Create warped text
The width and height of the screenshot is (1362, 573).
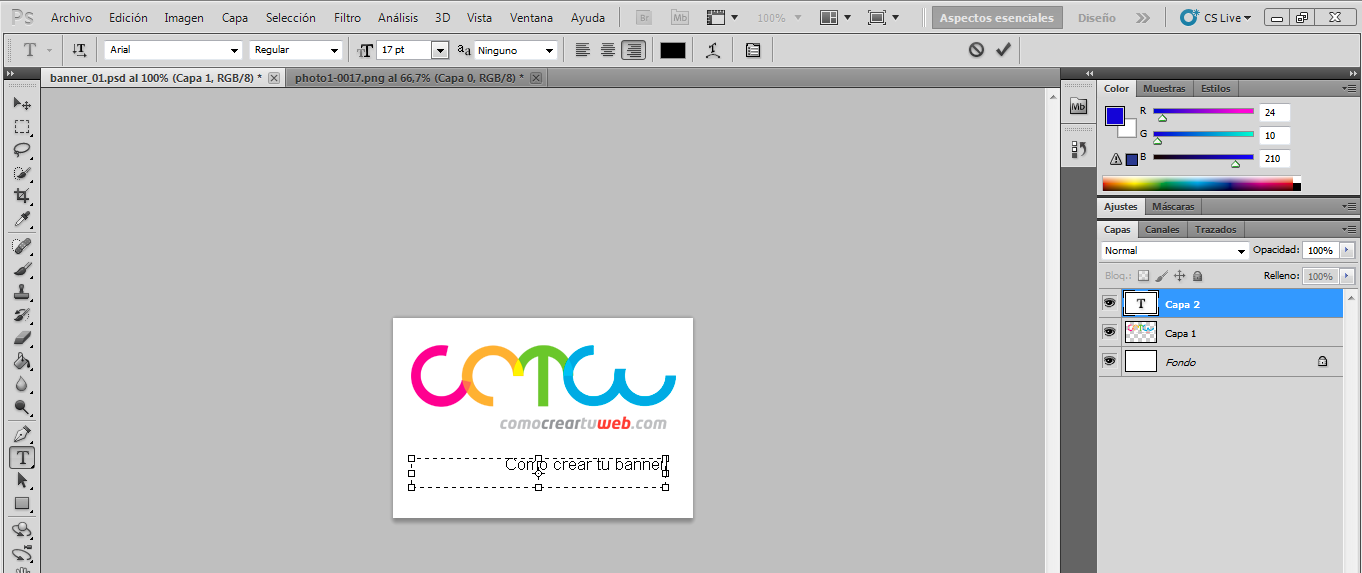[x=712, y=50]
